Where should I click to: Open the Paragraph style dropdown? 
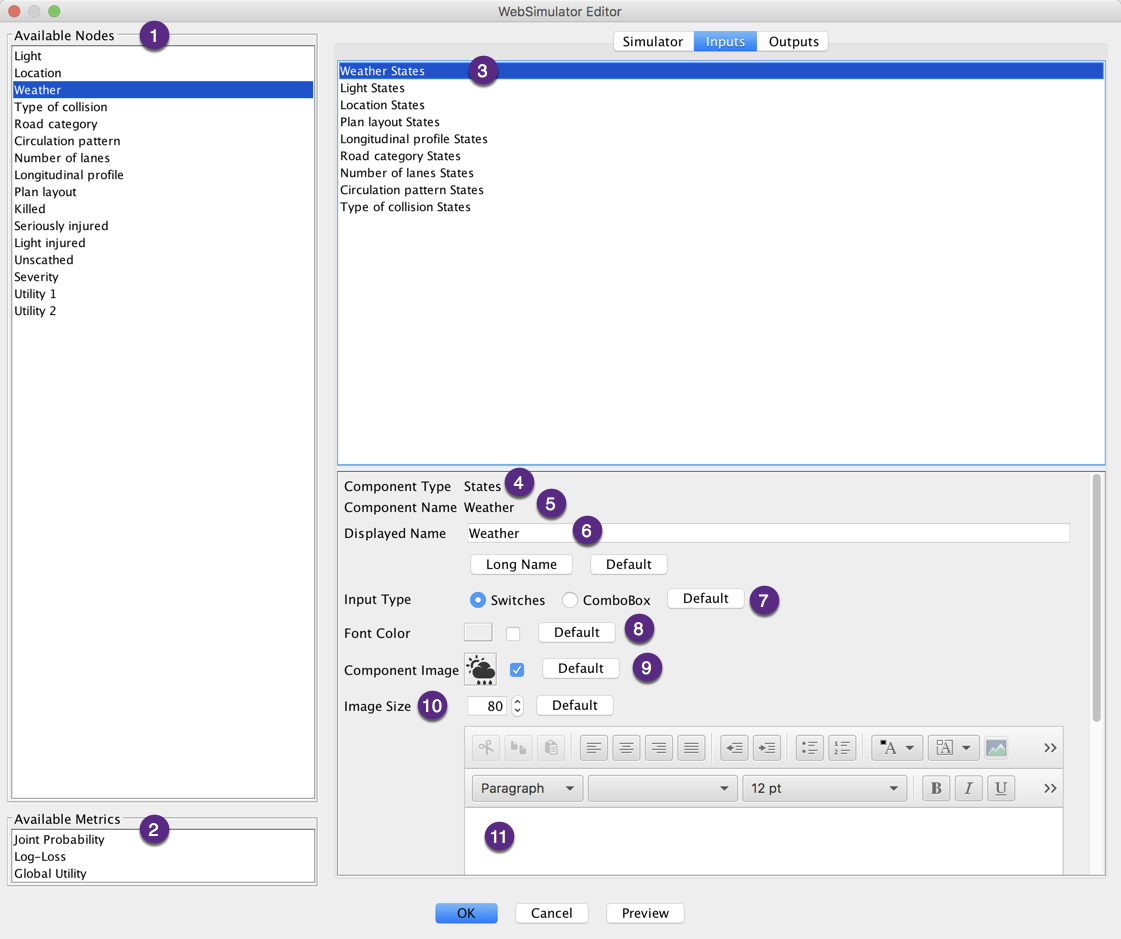pyautogui.click(x=527, y=788)
